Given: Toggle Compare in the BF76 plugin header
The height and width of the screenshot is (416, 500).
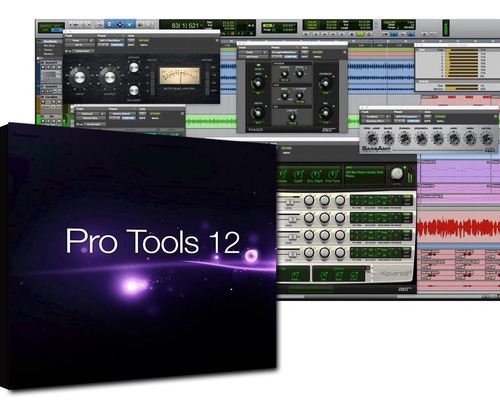Looking at the screenshot, I should click(x=117, y=45).
